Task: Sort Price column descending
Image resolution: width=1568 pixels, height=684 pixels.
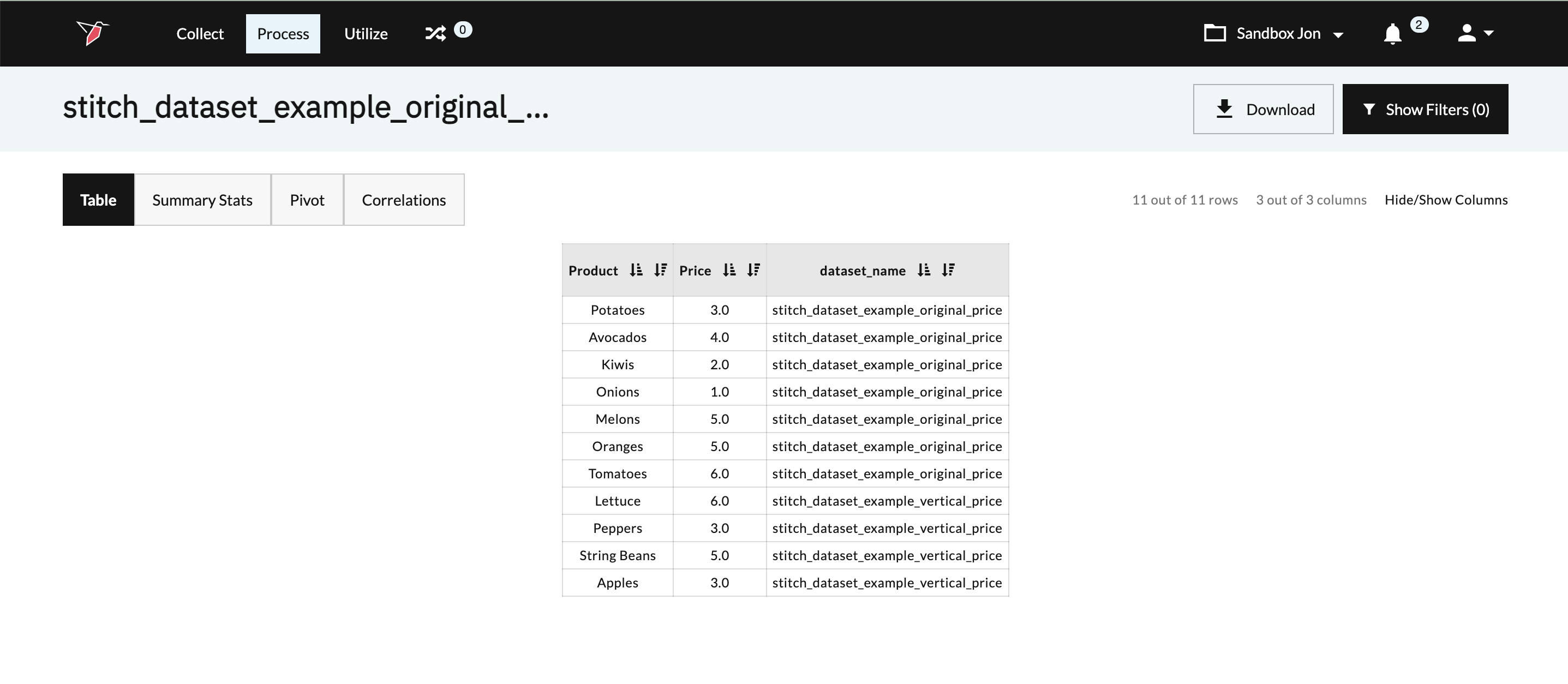Action: [753, 270]
